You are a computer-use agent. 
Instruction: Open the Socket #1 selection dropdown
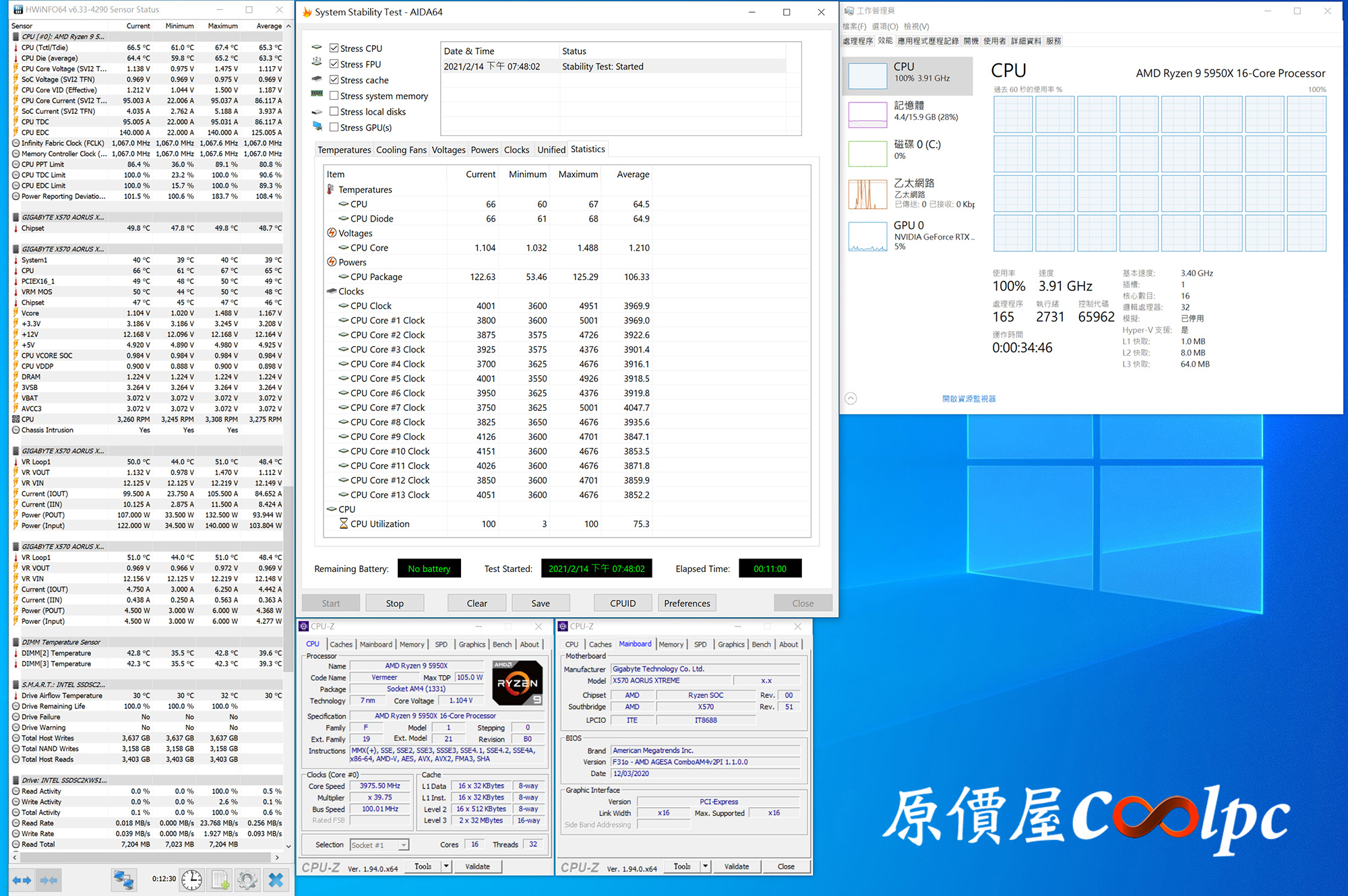(x=379, y=845)
